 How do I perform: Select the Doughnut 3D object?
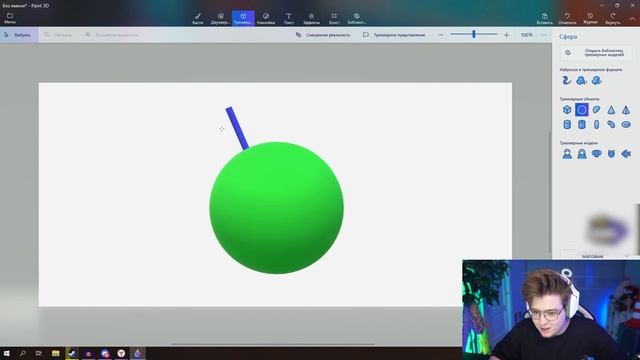point(626,124)
